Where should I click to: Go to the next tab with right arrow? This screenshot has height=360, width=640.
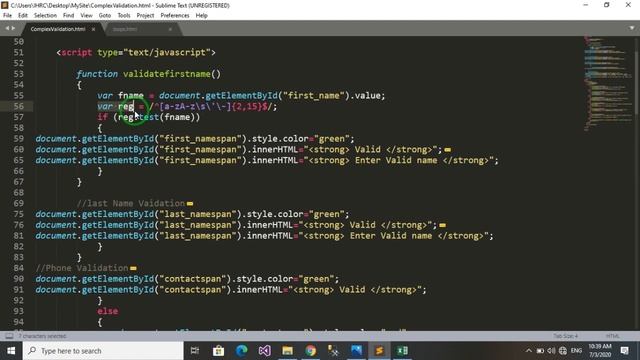[13, 28]
